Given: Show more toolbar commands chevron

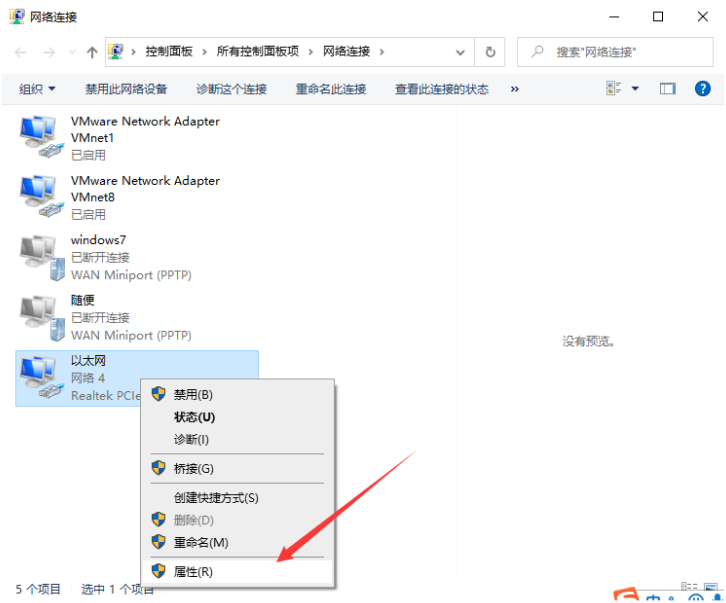Looking at the screenshot, I should pos(515,89).
